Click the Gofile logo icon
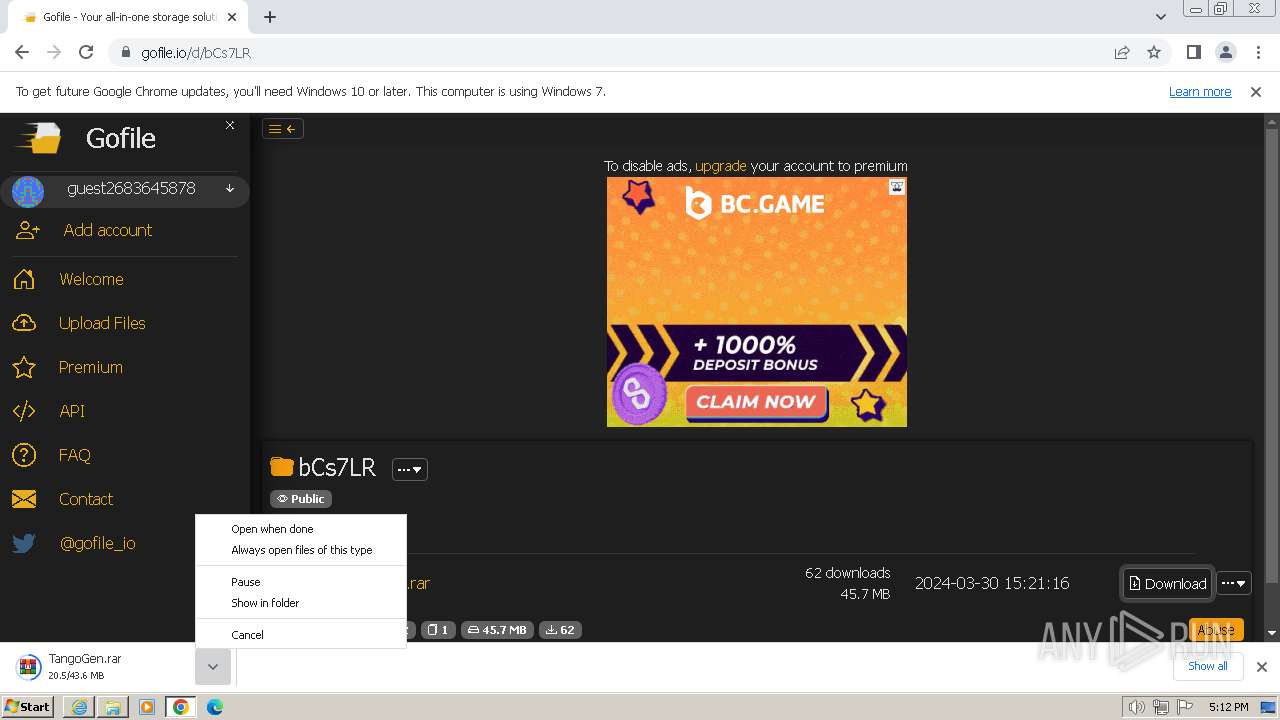 coord(40,137)
